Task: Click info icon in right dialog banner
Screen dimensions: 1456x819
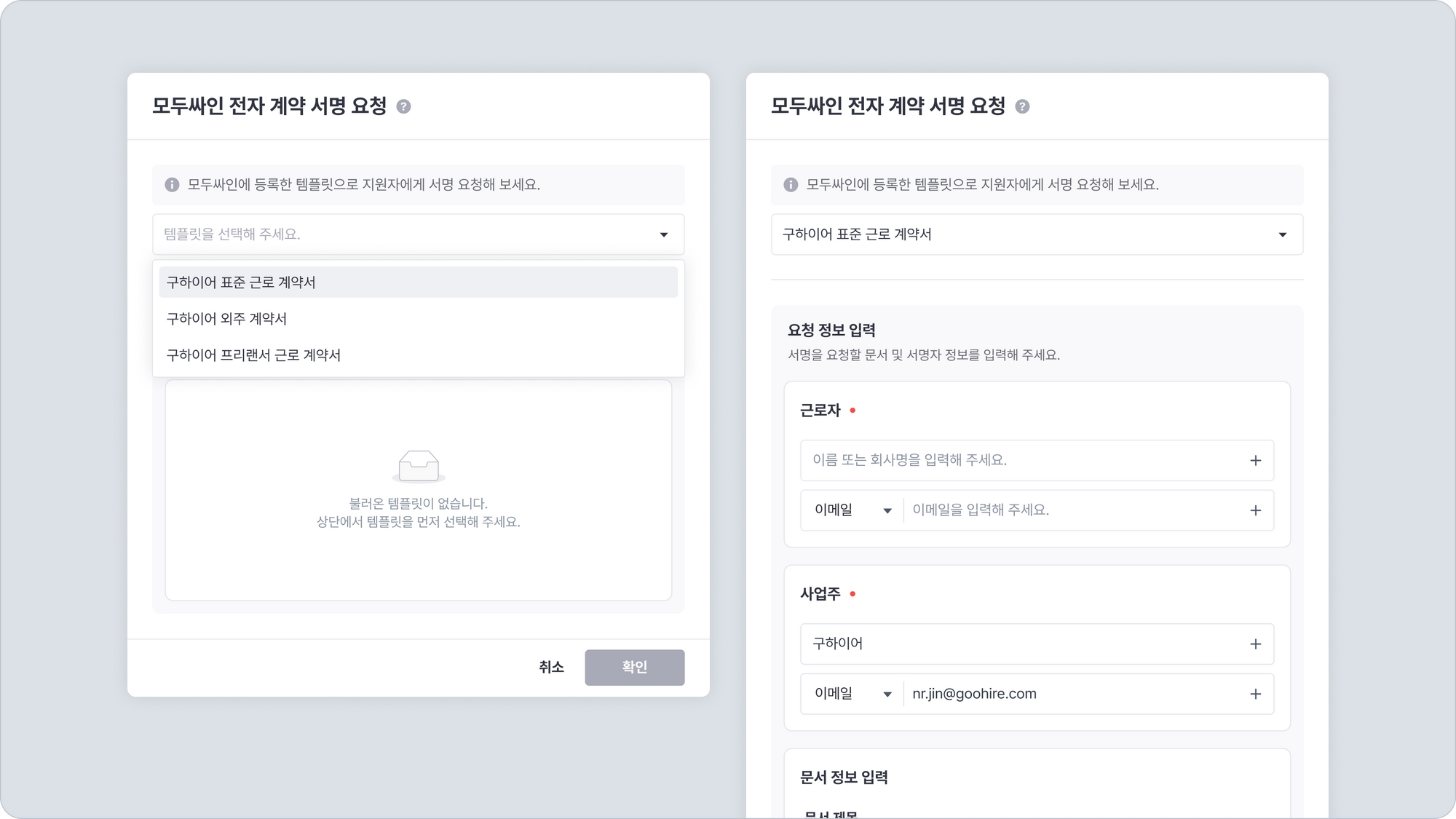Action: [791, 185]
